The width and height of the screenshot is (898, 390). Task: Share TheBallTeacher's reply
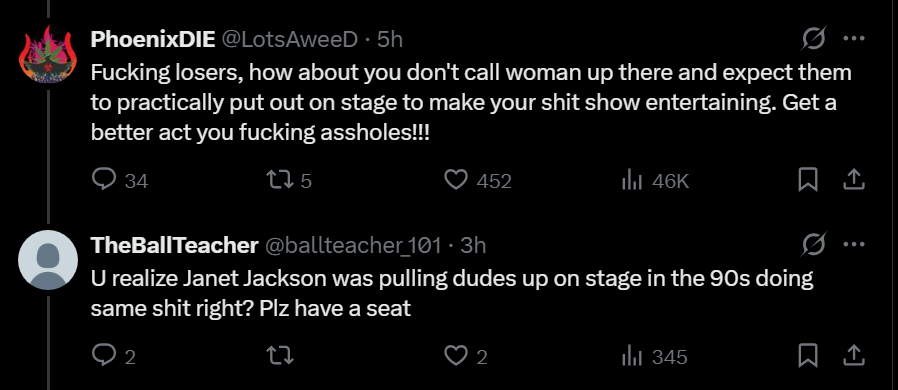[853, 356]
